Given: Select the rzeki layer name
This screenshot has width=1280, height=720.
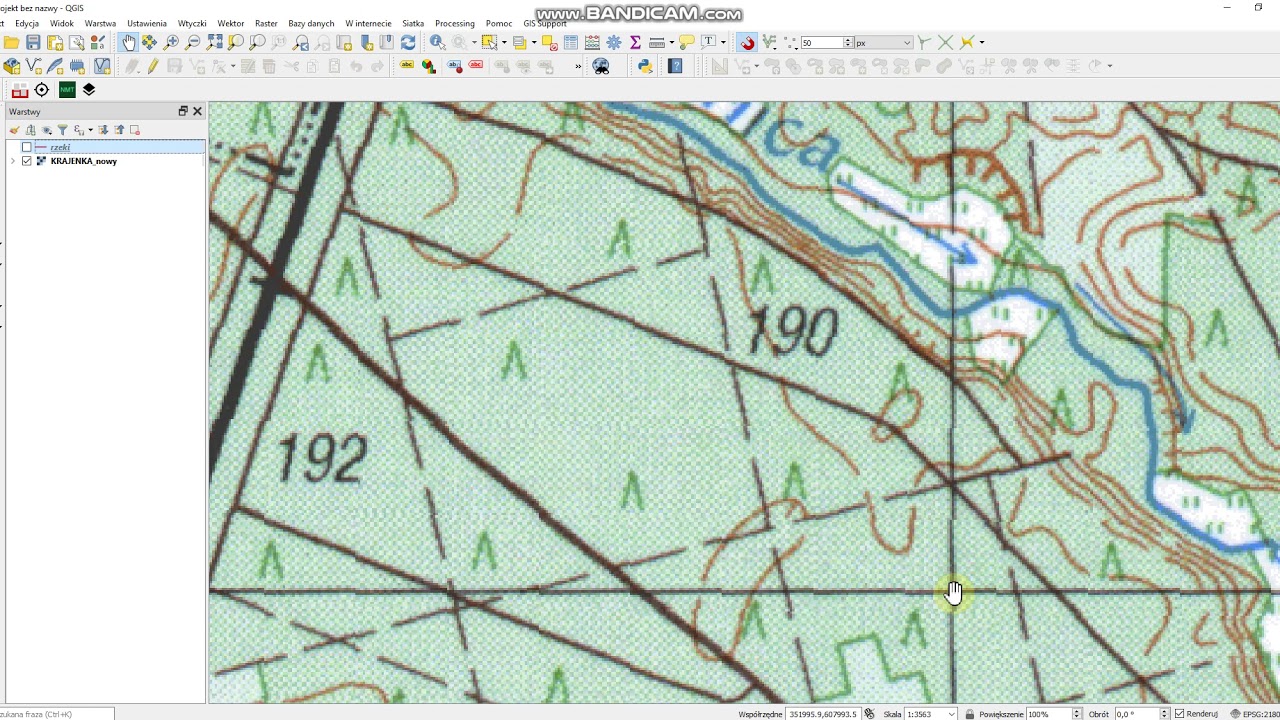Looking at the screenshot, I should pyautogui.click(x=60, y=147).
